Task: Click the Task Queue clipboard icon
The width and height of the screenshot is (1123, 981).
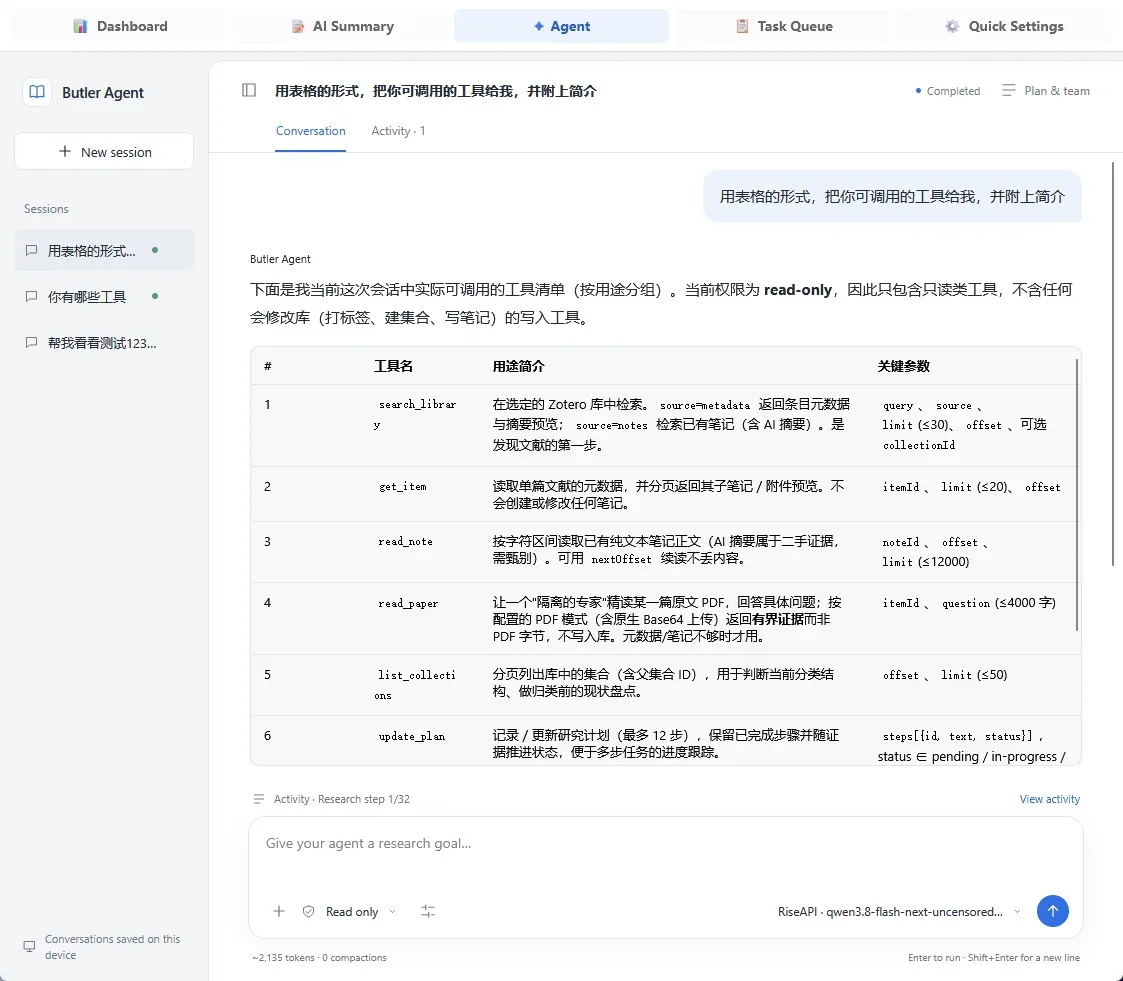Action: [742, 26]
